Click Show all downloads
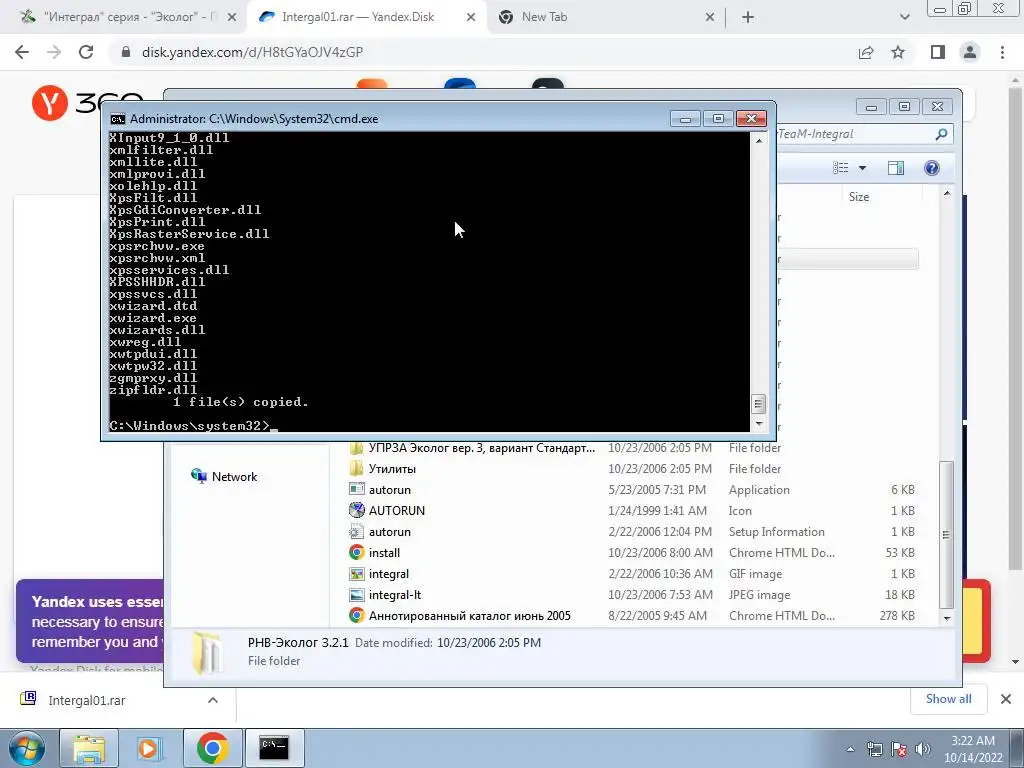Image resolution: width=1024 pixels, height=768 pixels. 948,699
